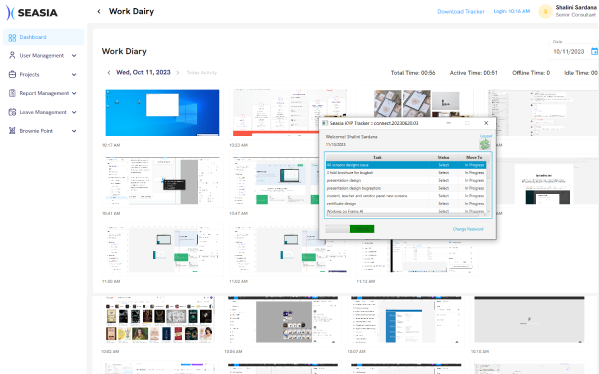Open the 10:17 AM screenshot thumbnail

pyautogui.click(x=162, y=113)
